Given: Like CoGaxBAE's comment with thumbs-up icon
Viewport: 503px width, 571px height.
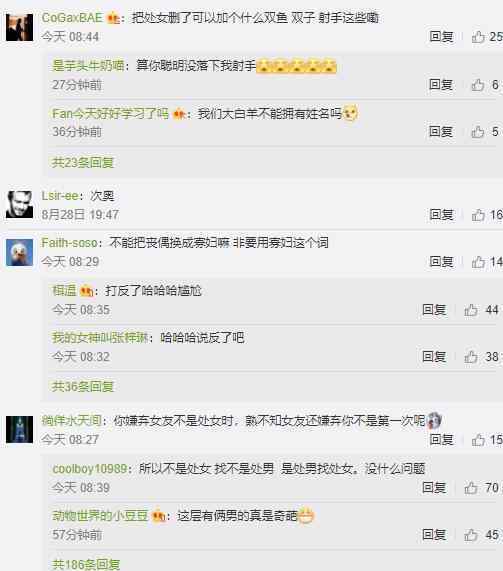Looking at the screenshot, I should point(478,37).
